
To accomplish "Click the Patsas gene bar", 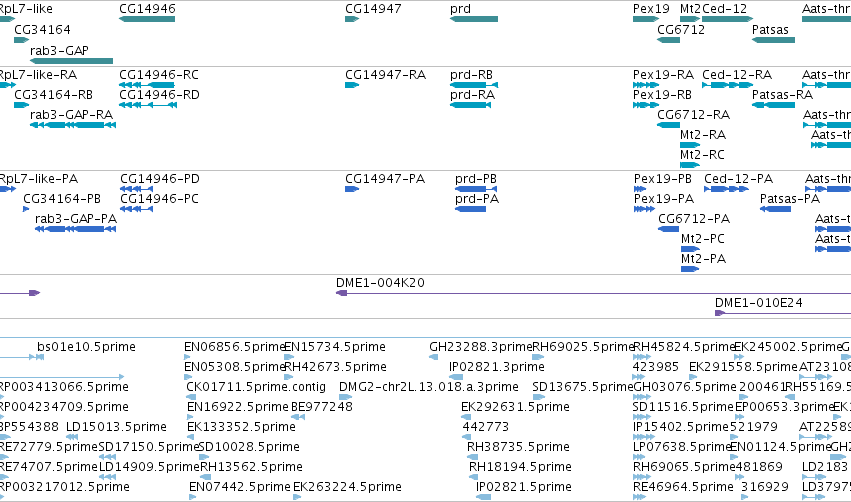I will tap(773, 40).
